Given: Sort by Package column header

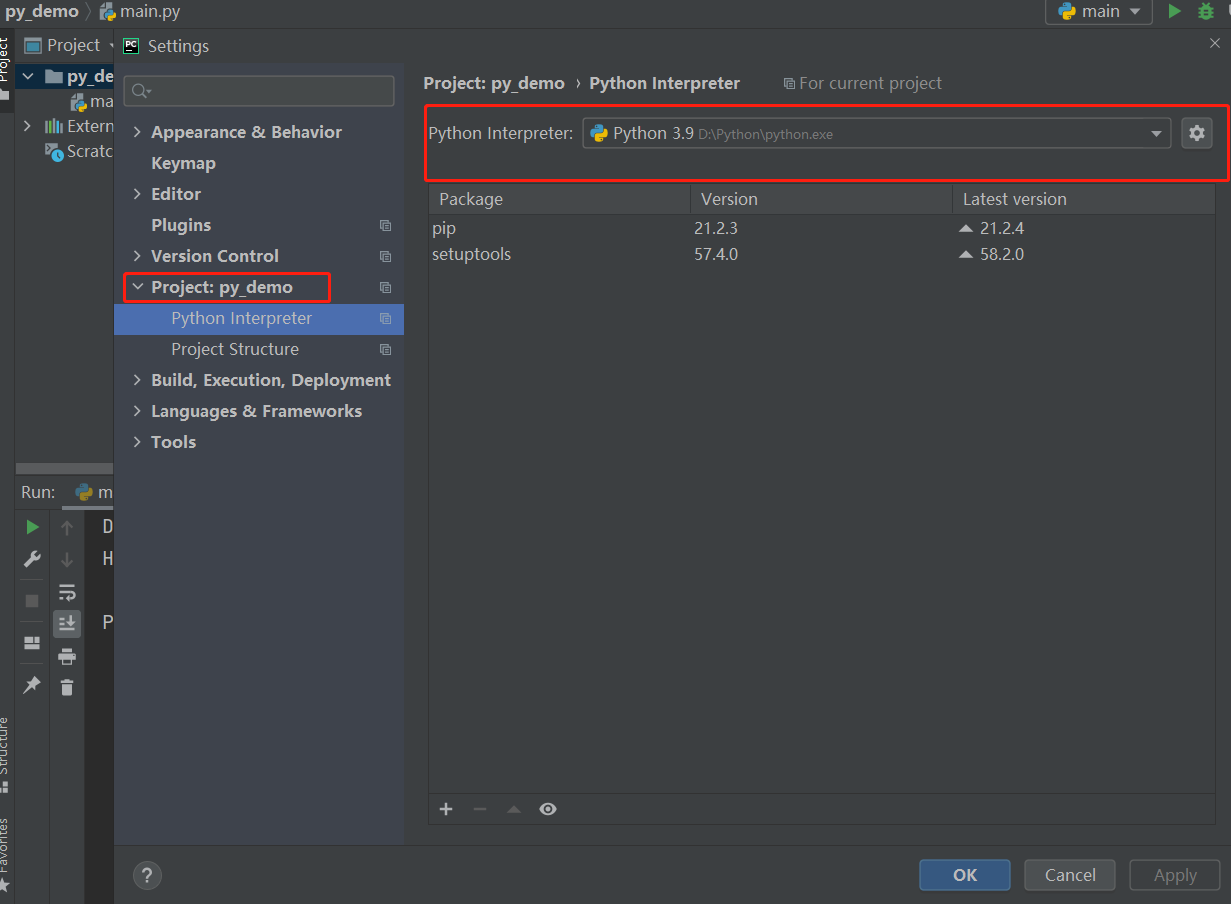Looking at the screenshot, I should [x=560, y=199].
